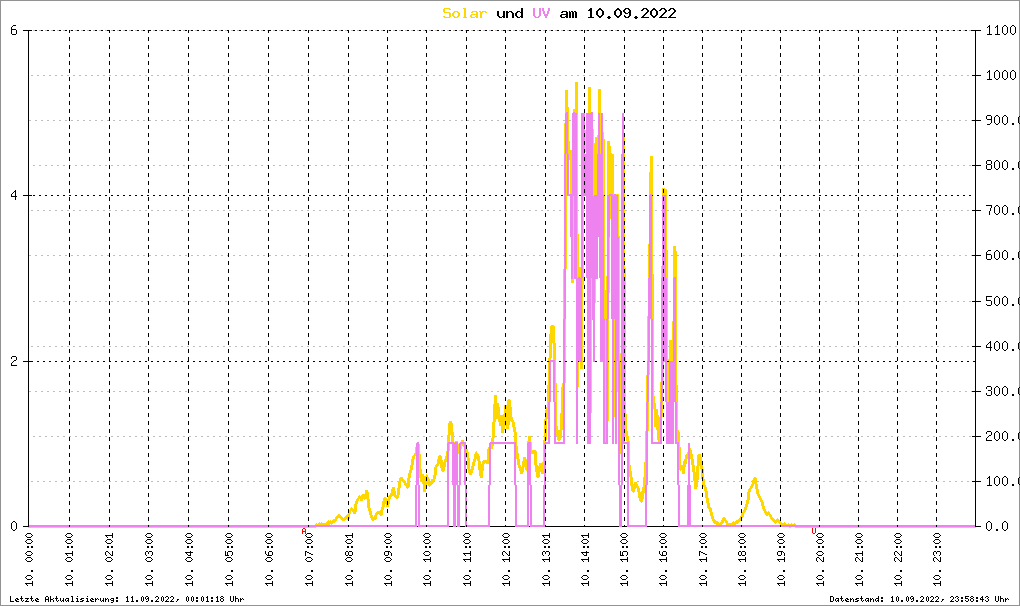Click the time label "10. 16:00"

[664, 560]
